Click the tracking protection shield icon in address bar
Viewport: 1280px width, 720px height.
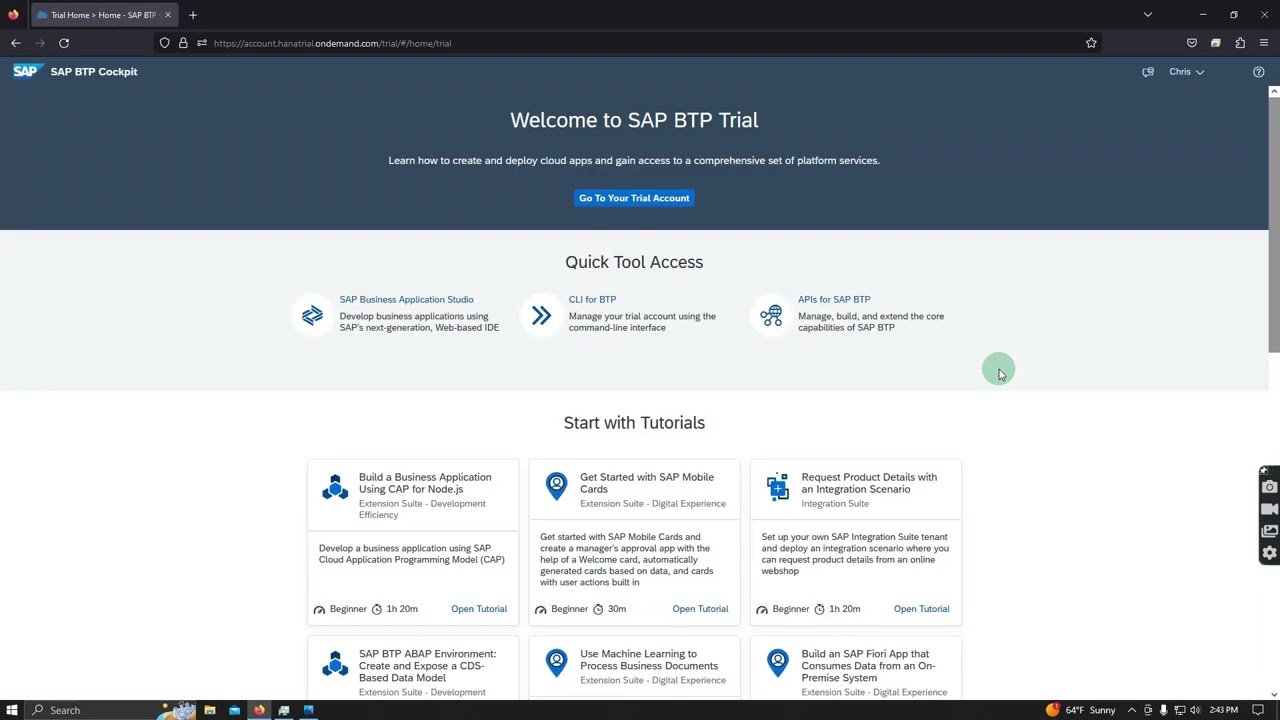click(x=165, y=43)
